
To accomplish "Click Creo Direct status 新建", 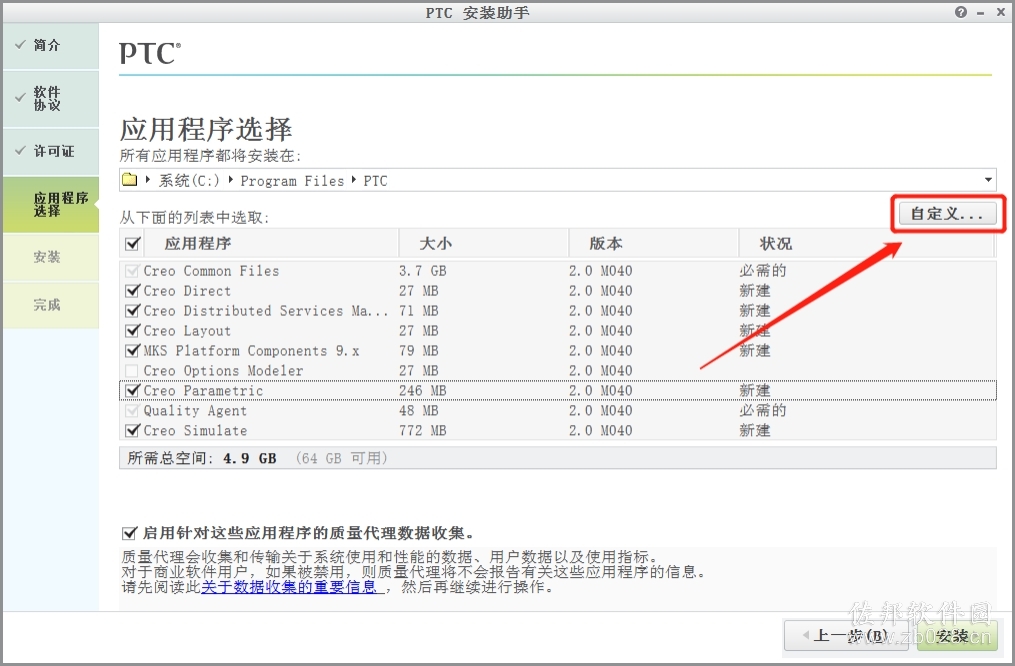I will tap(755, 291).
